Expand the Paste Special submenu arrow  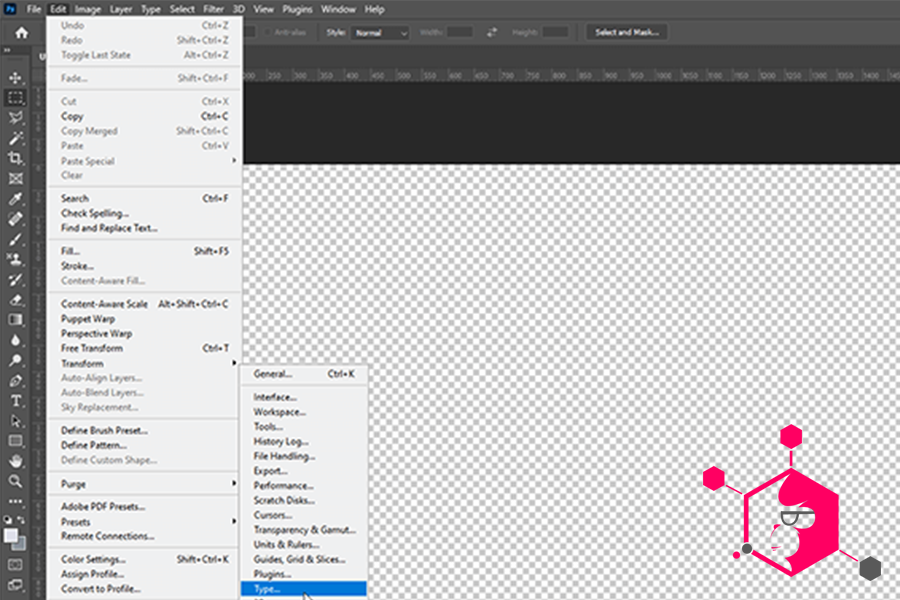(x=234, y=161)
